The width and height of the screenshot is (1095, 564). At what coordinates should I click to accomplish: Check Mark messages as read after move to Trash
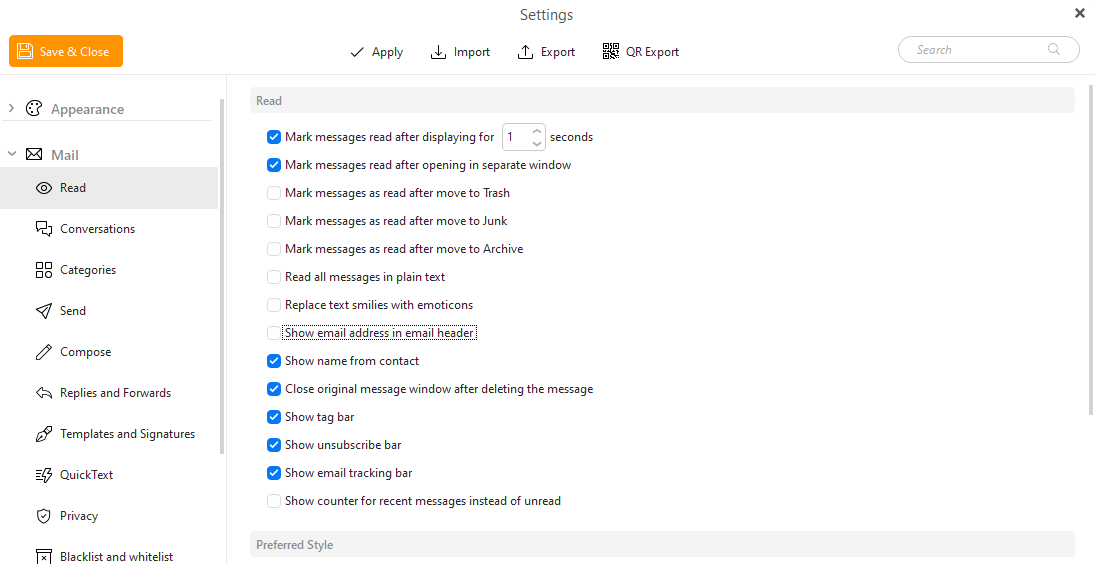(x=274, y=193)
